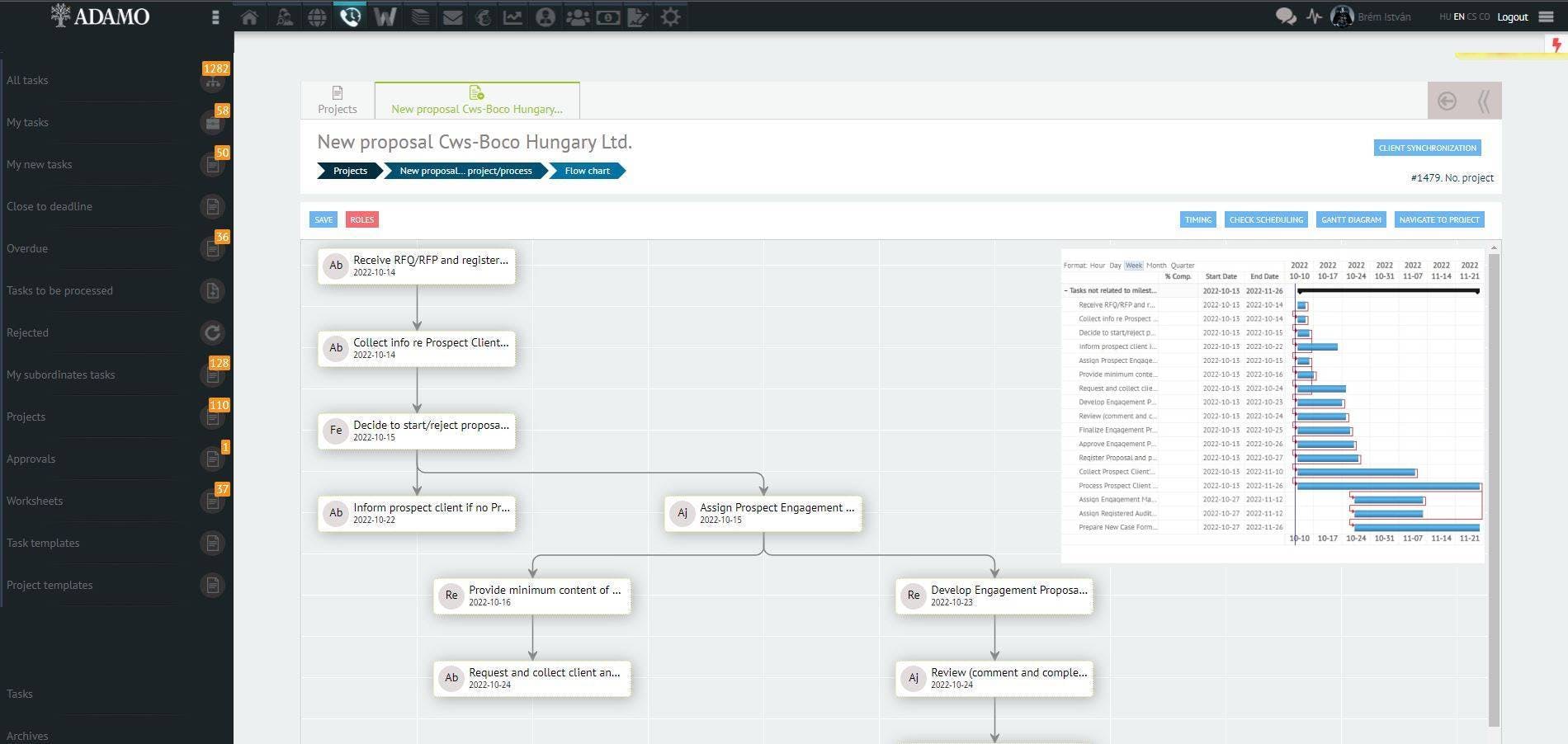Click the line chart statistics icon

tap(512, 16)
